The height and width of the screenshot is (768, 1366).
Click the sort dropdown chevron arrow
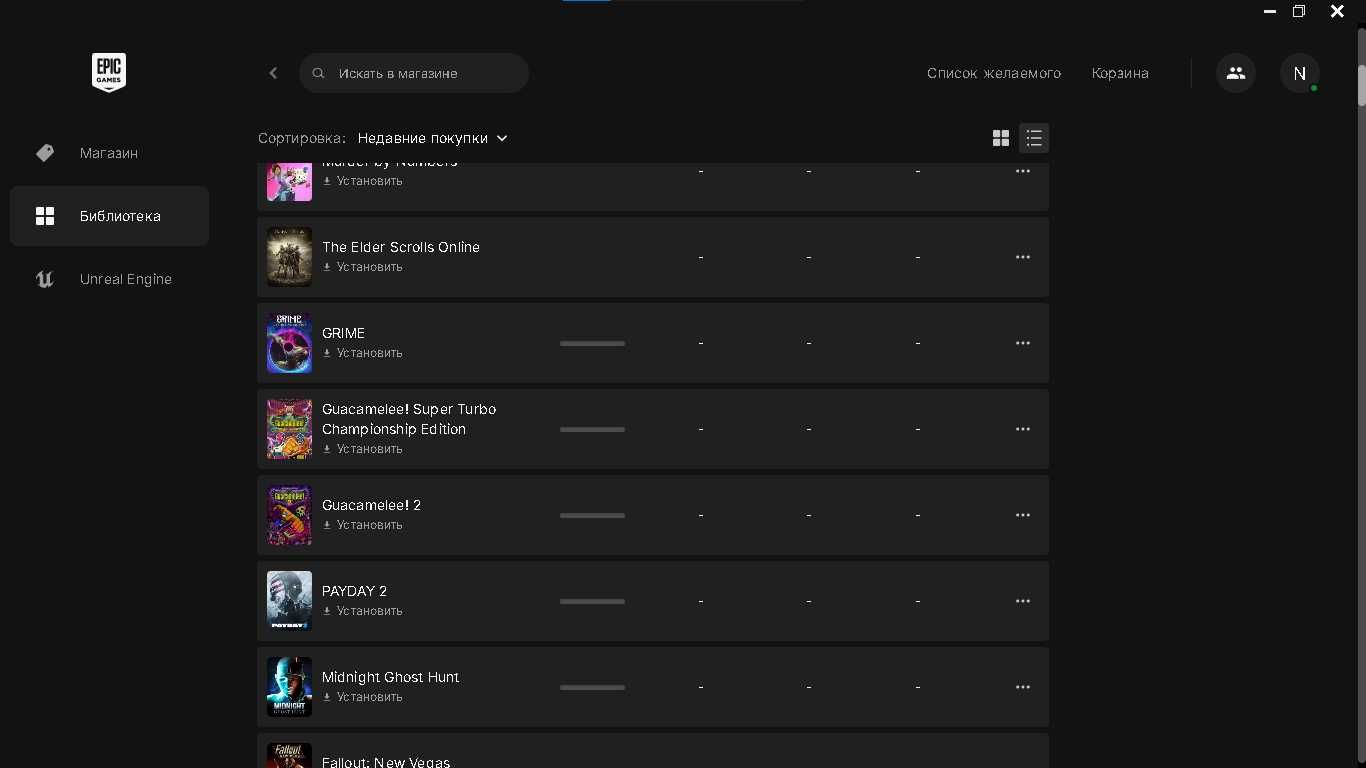coord(502,138)
